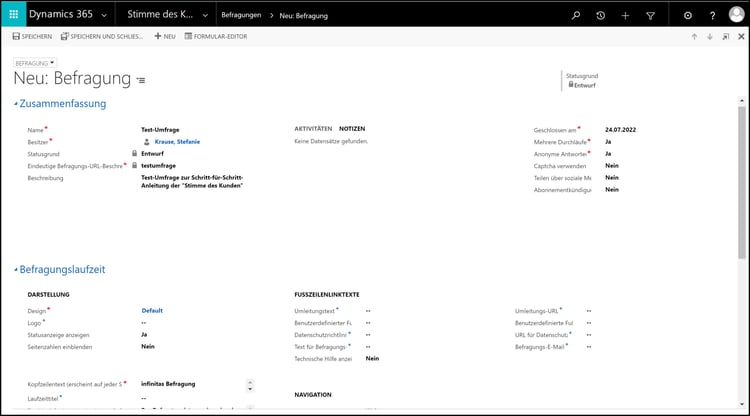Click the Name field Test-Umfrage
Image resolution: width=750 pixels, height=416 pixels.
pos(160,130)
